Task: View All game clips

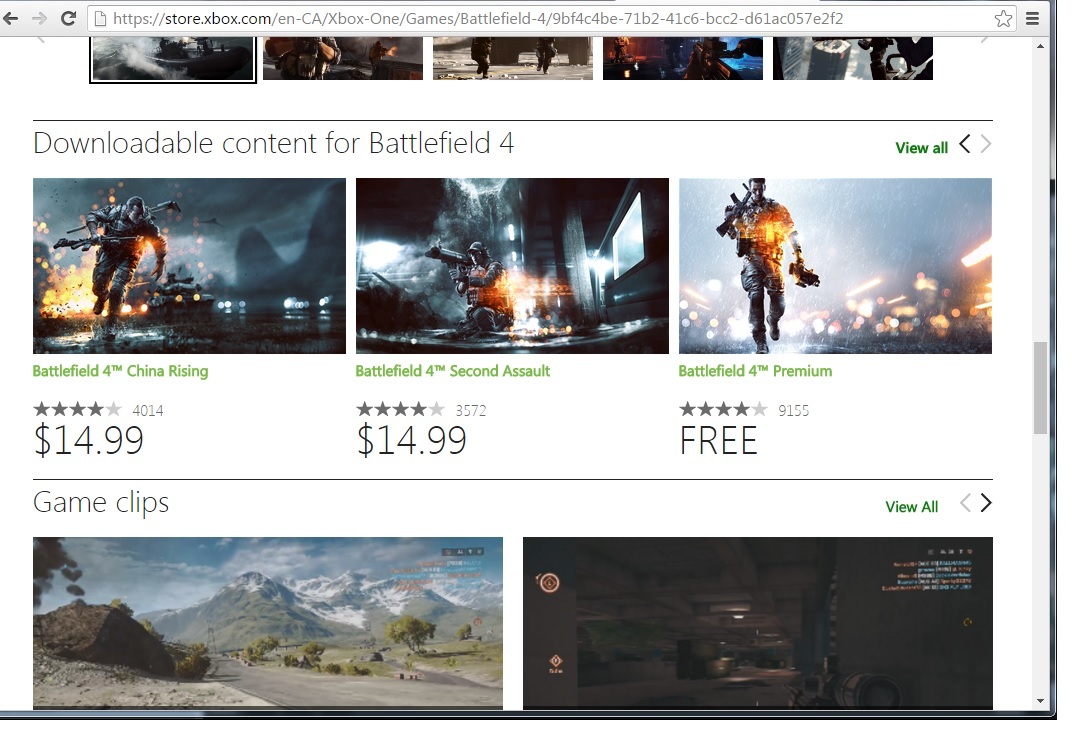Action: point(911,506)
